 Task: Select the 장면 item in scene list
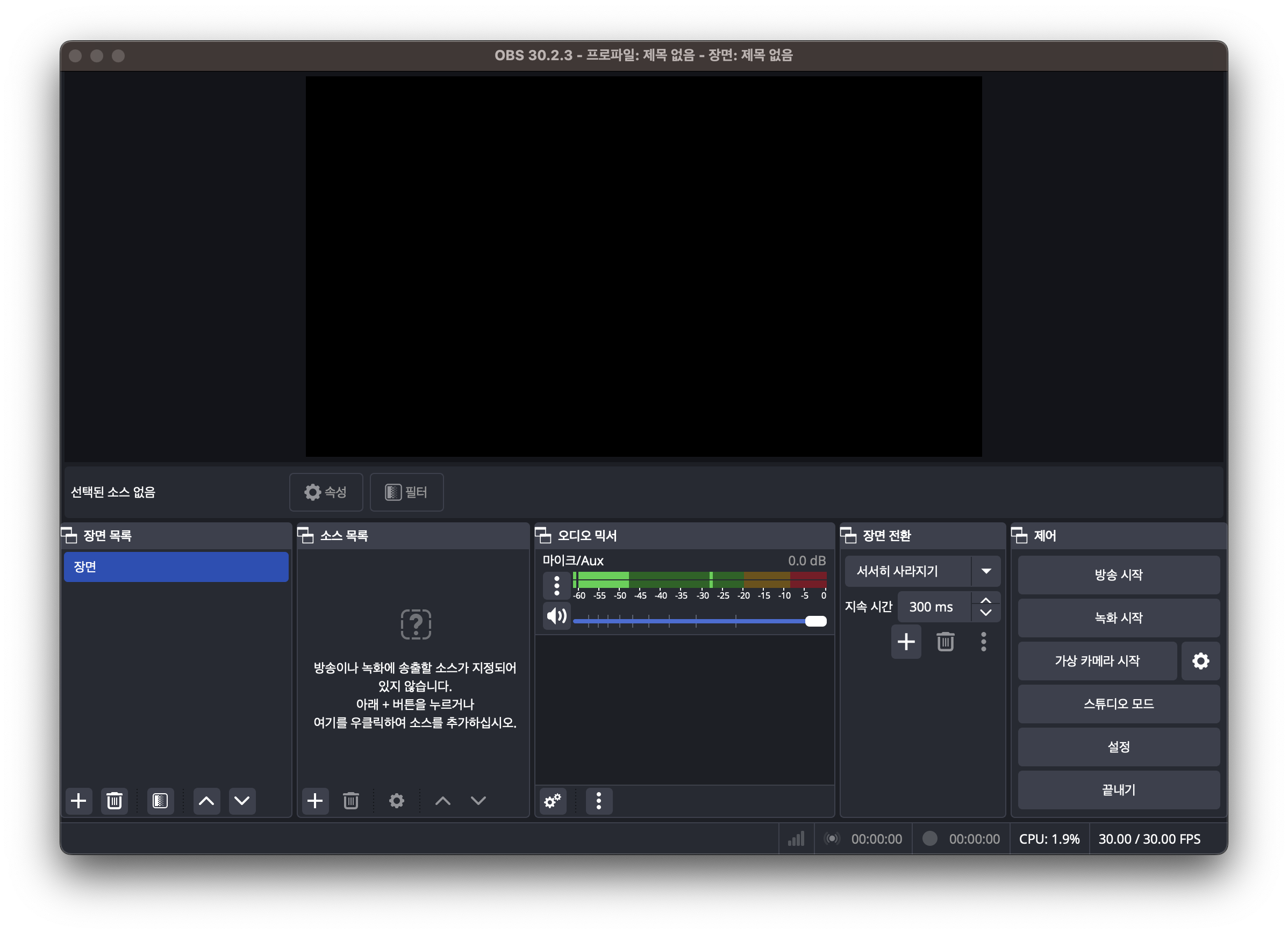[176, 566]
